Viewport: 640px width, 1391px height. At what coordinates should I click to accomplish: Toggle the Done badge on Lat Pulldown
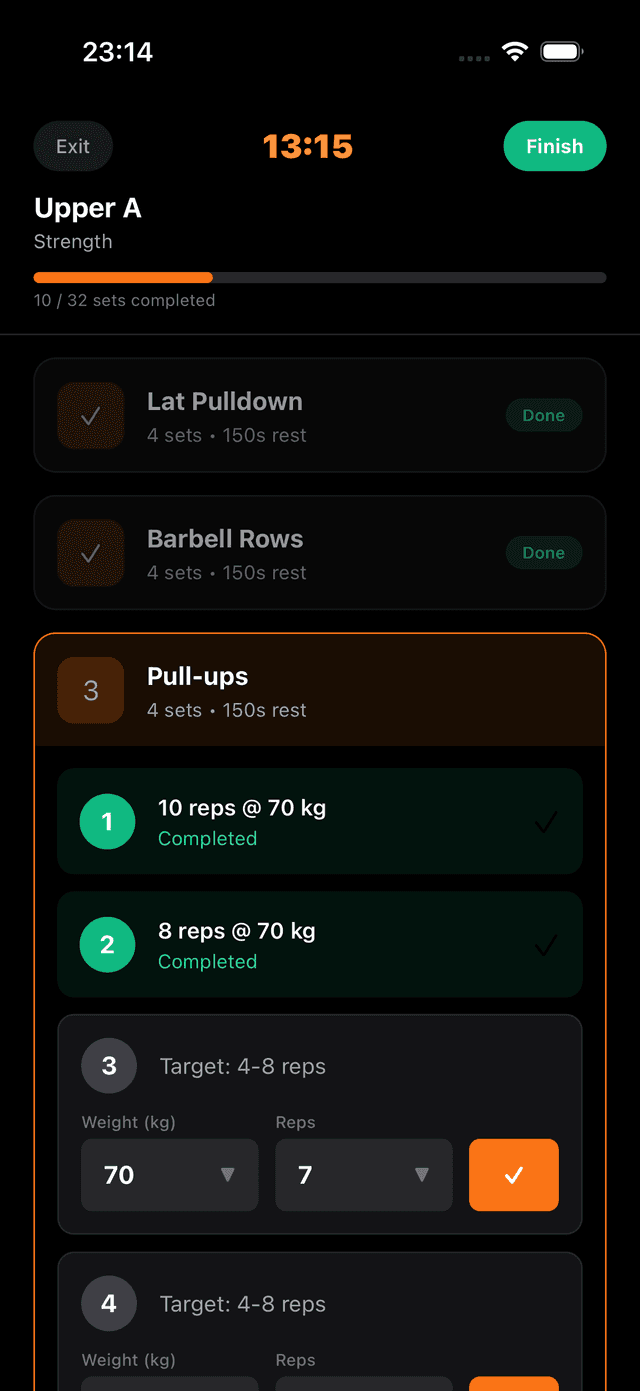point(544,415)
